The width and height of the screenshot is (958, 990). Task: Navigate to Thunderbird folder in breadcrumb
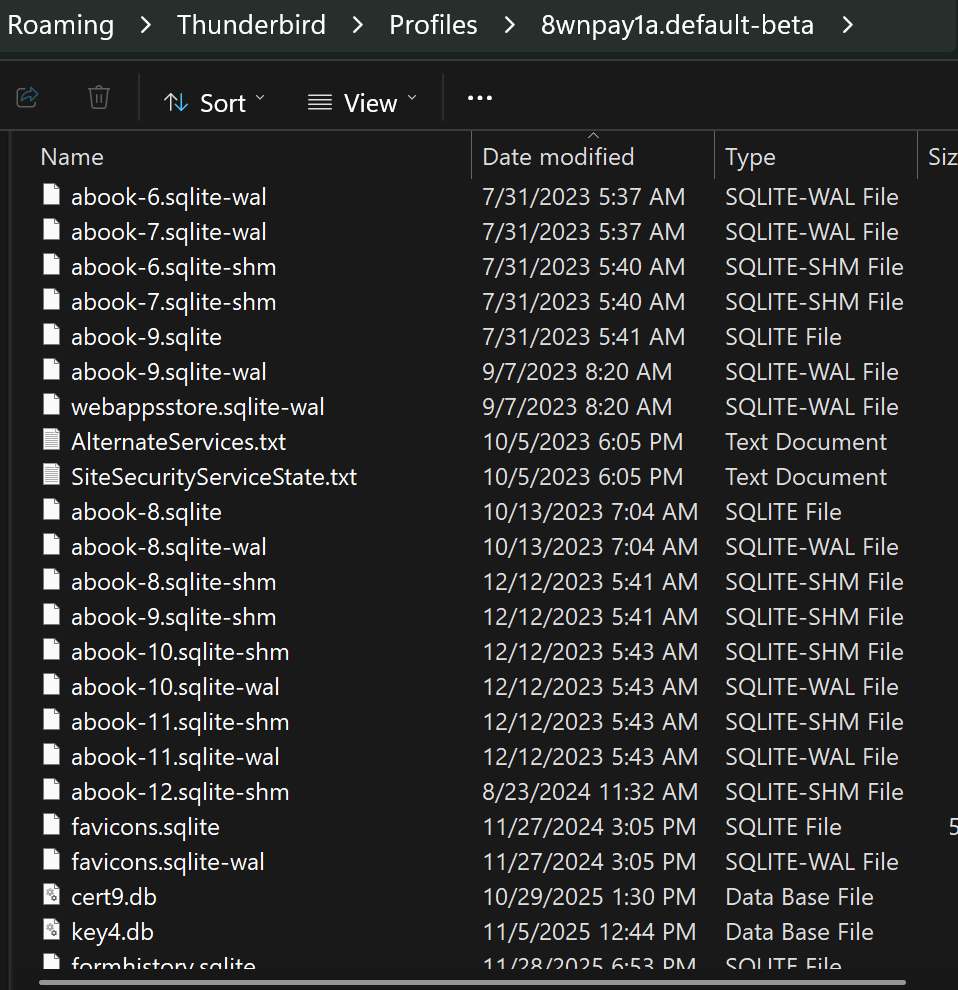pos(251,25)
